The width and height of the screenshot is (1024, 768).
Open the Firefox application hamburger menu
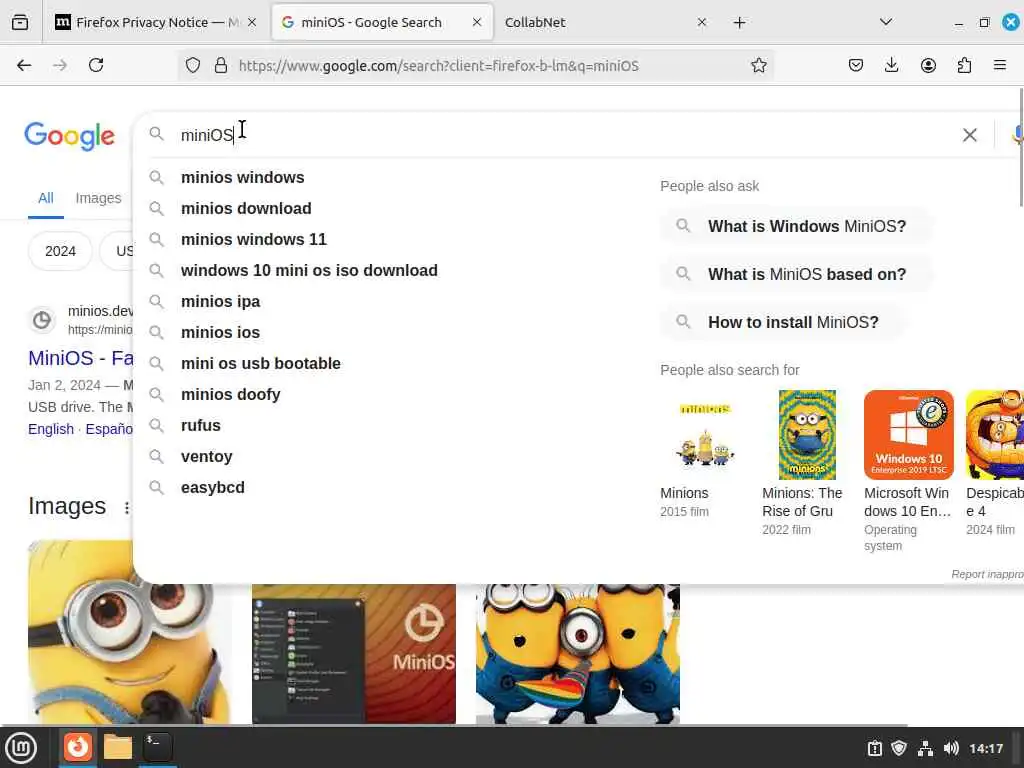click(x=1000, y=65)
